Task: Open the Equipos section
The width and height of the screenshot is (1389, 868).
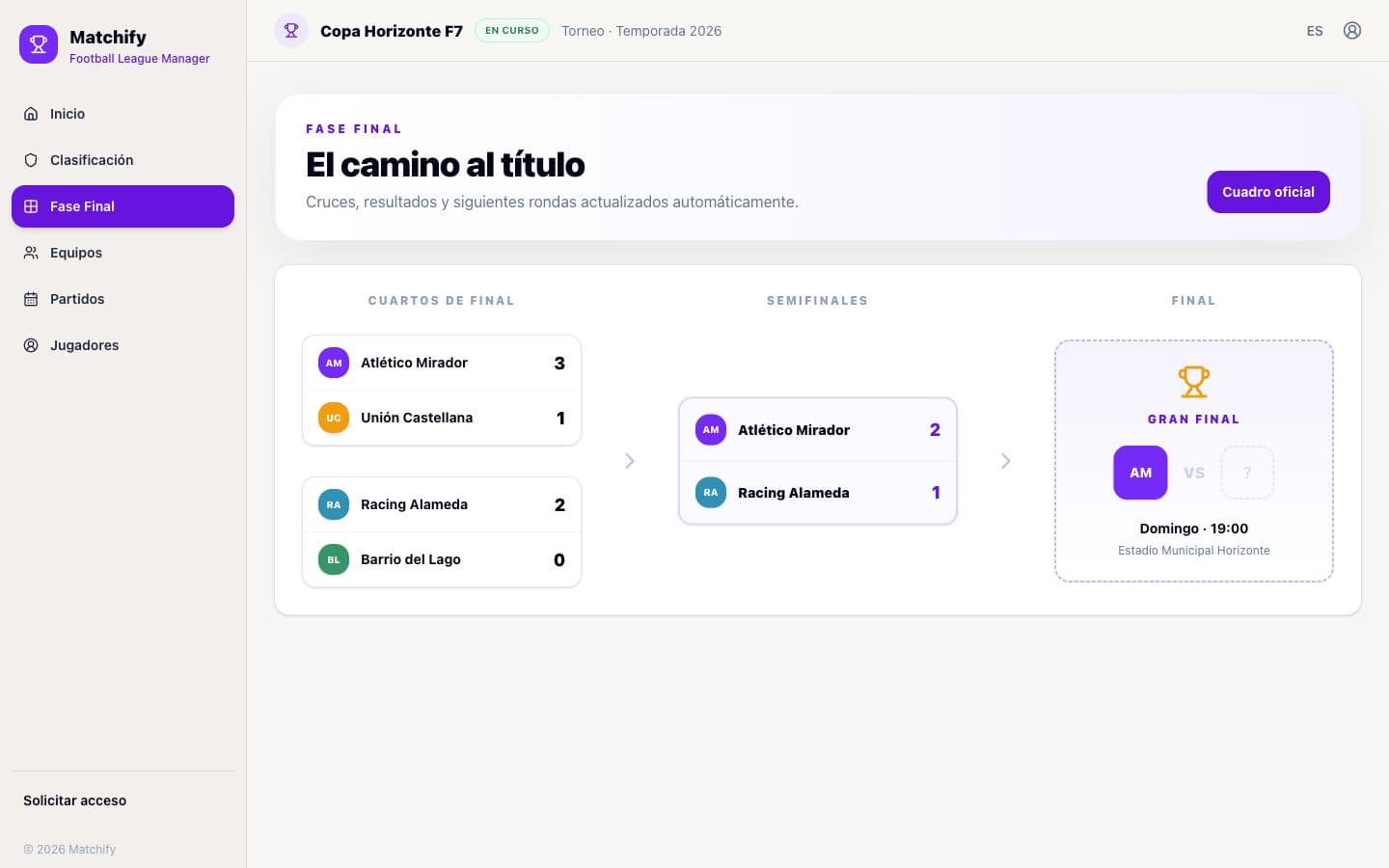Action: [123, 253]
